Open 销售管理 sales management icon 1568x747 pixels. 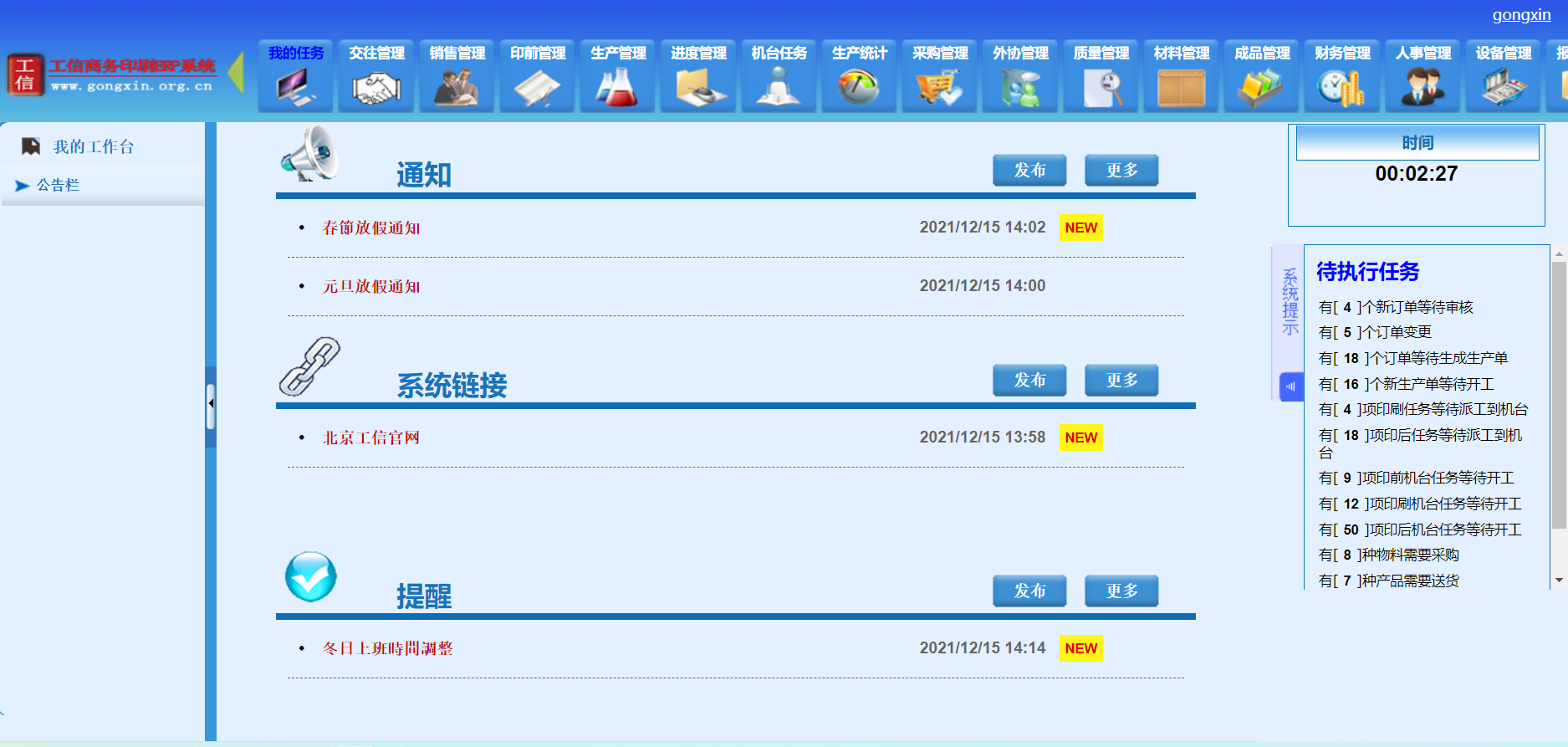coord(457,87)
